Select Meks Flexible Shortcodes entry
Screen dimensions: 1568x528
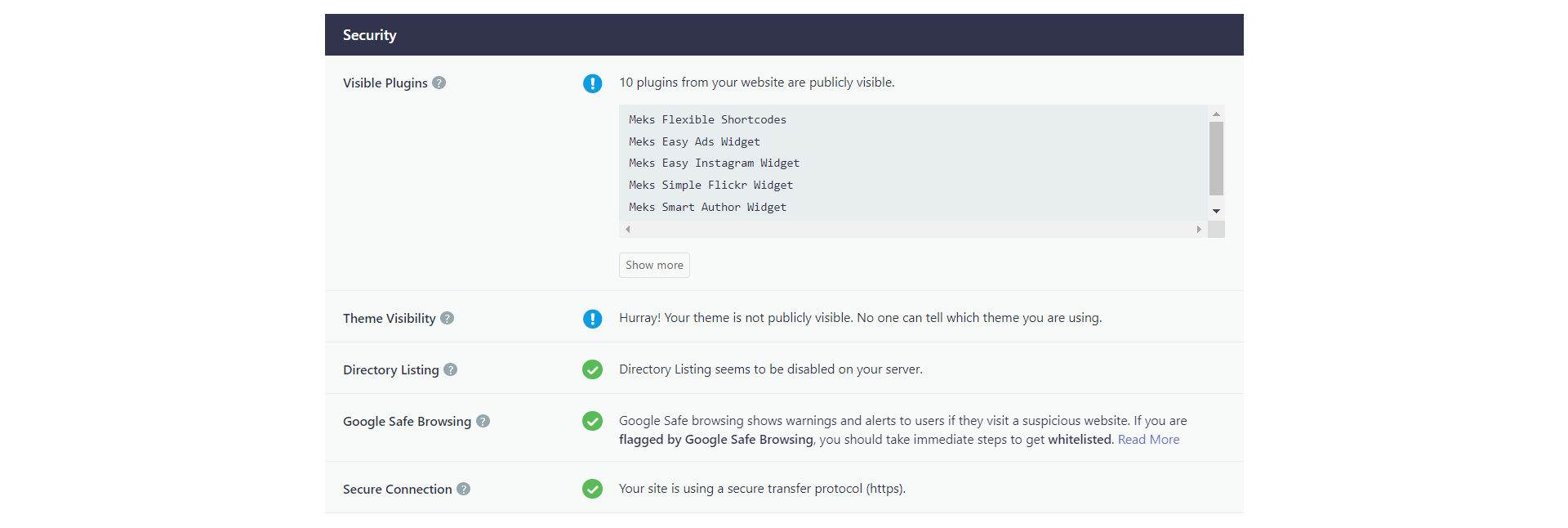coord(707,119)
